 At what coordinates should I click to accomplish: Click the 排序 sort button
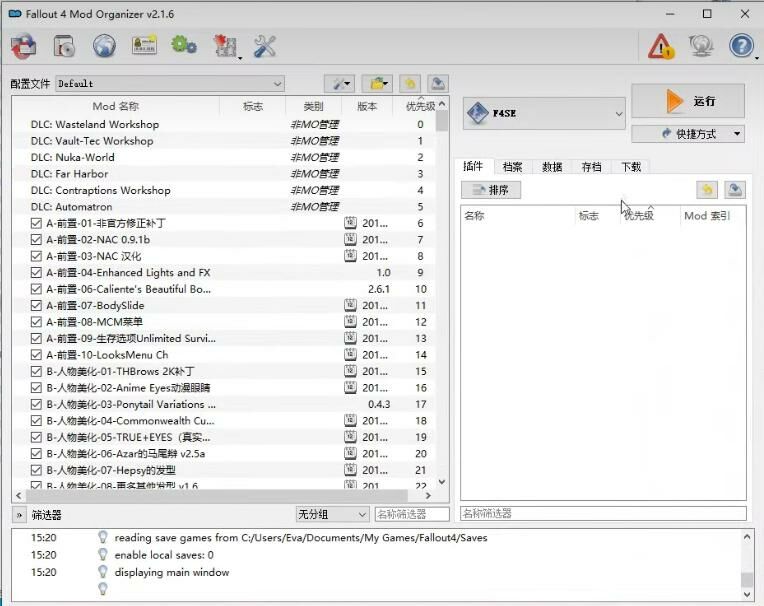491,190
